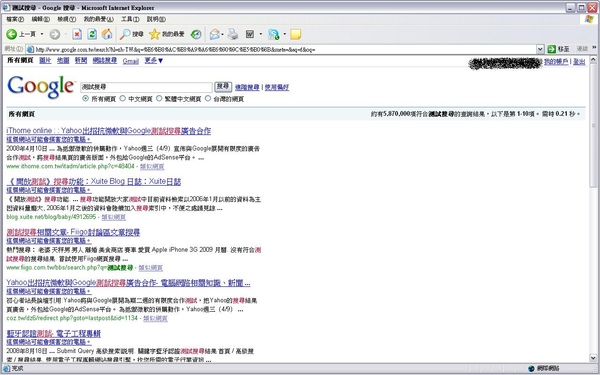
Task: Click the Internet zone globe in status bar
Action: click(531, 368)
